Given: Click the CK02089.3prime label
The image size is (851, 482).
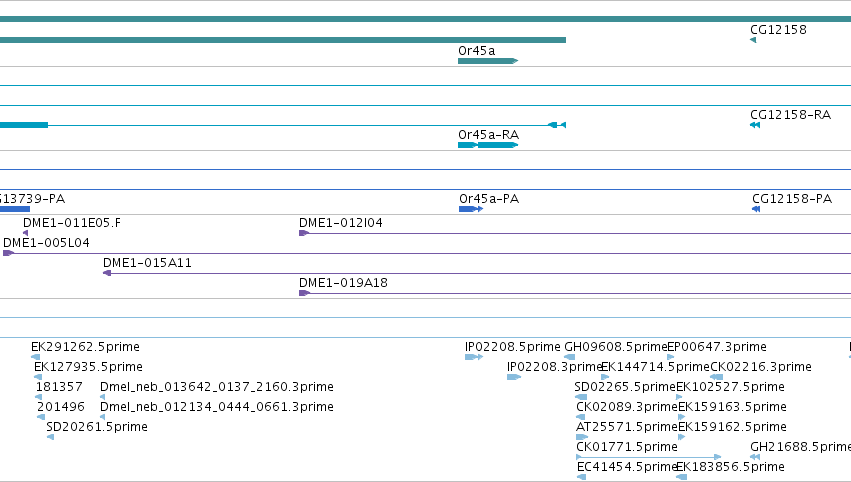Looking at the screenshot, I should [x=627, y=407].
